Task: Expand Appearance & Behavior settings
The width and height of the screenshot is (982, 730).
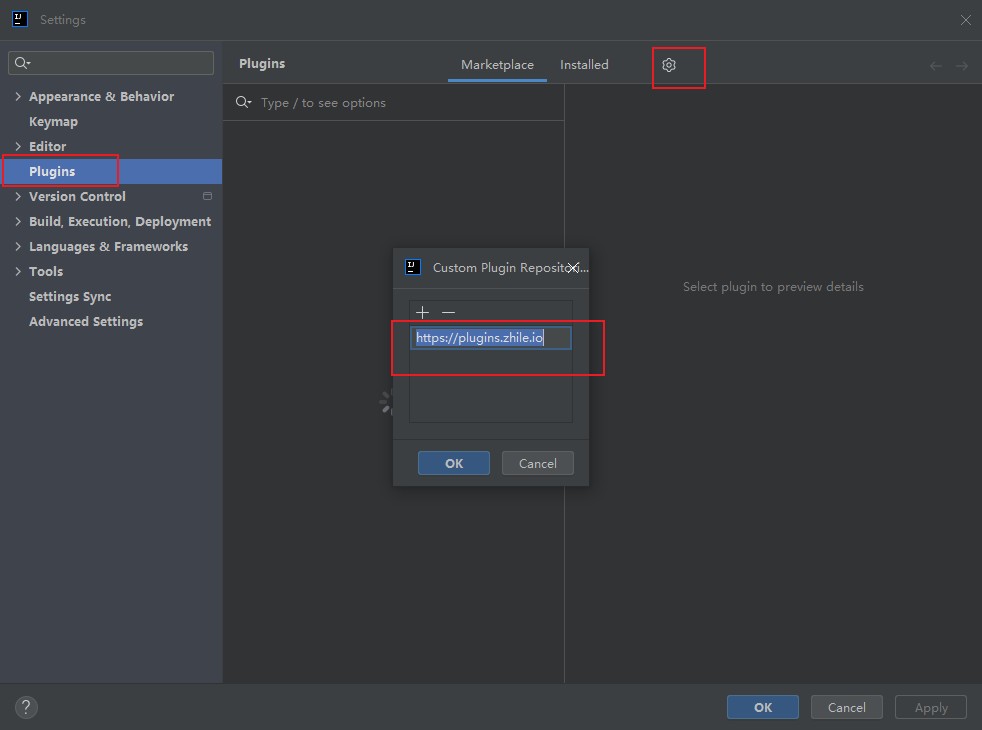Action: click(18, 97)
